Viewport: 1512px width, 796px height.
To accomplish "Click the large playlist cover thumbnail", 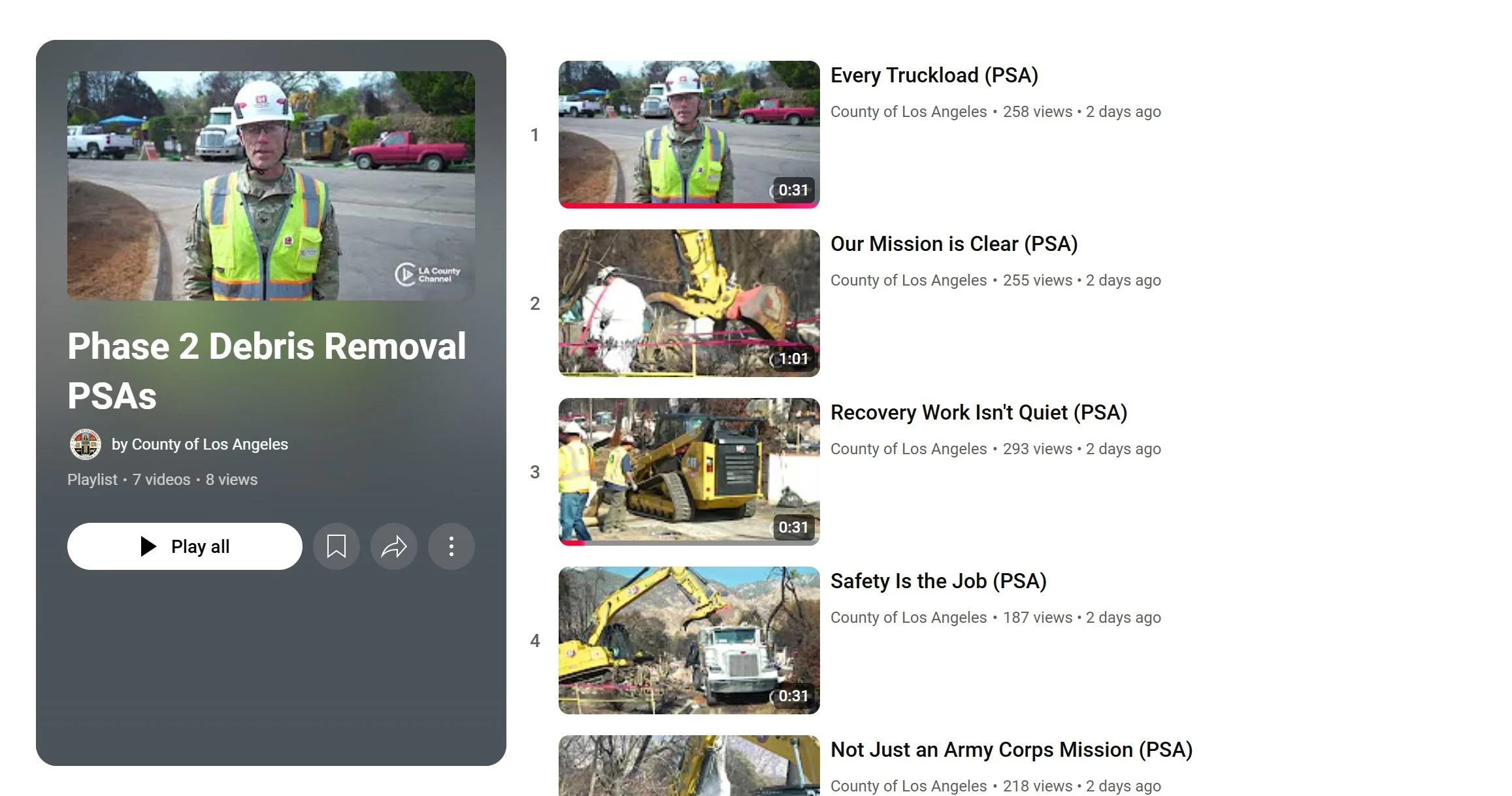I will coord(271,186).
